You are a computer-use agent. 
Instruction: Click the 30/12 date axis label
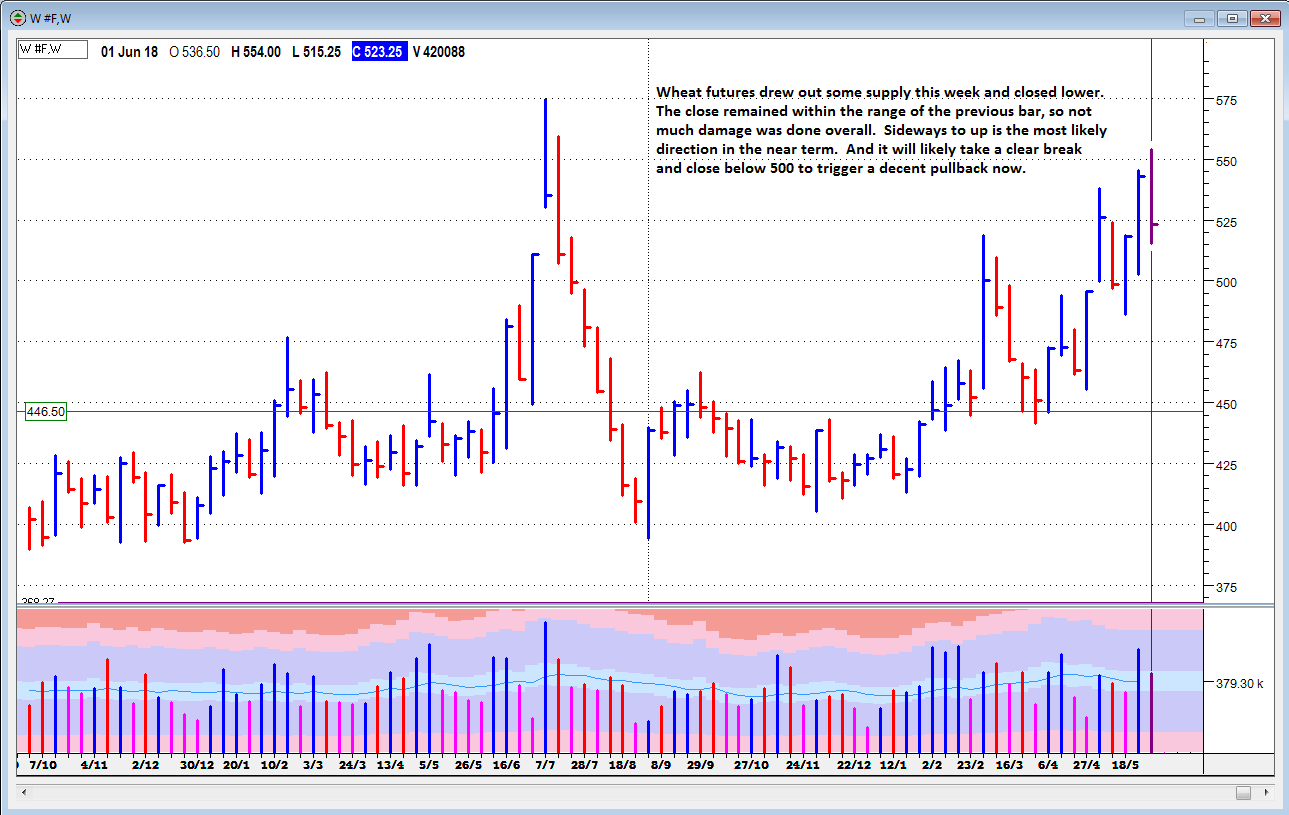(197, 765)
